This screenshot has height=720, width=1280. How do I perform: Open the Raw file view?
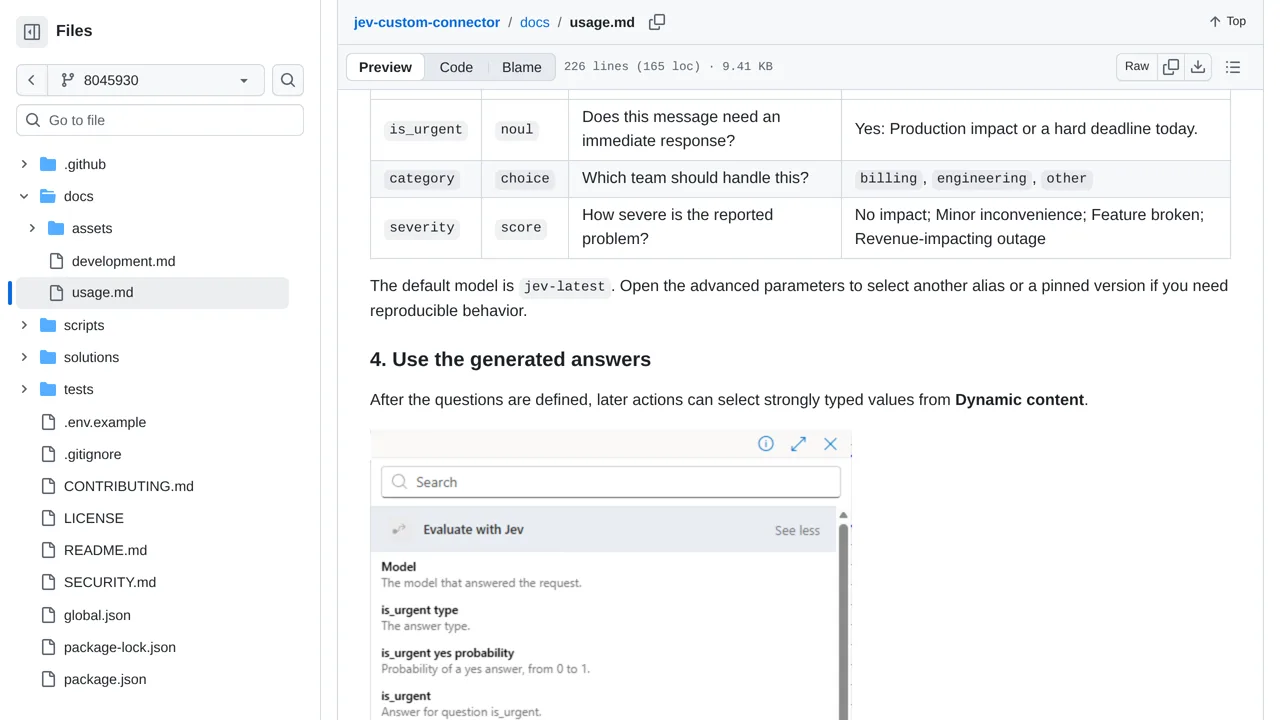pos(1137,67)
